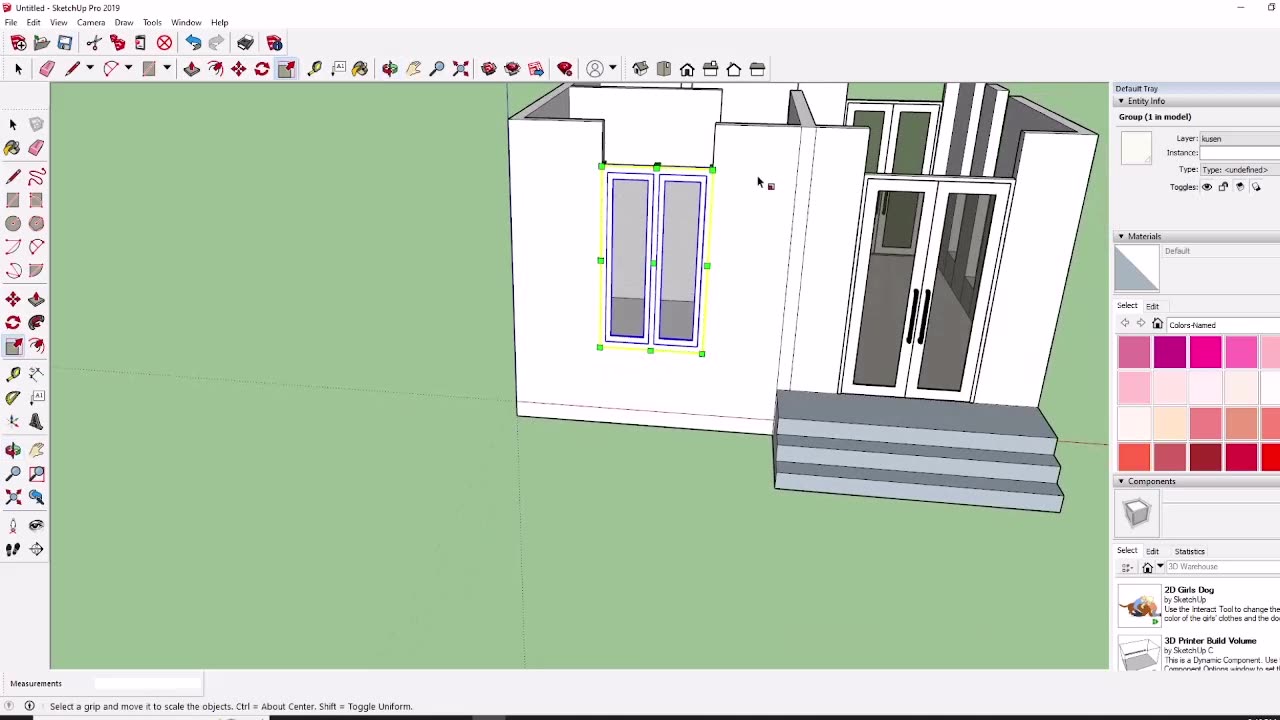
Task: Collapse the Components panel
Action: (1121, 482)
